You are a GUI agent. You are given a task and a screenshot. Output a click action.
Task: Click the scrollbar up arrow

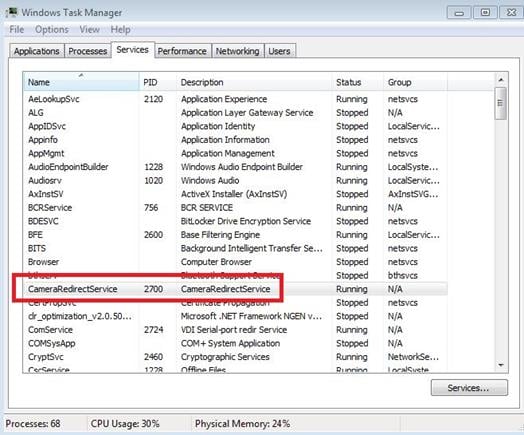point(501,80)
